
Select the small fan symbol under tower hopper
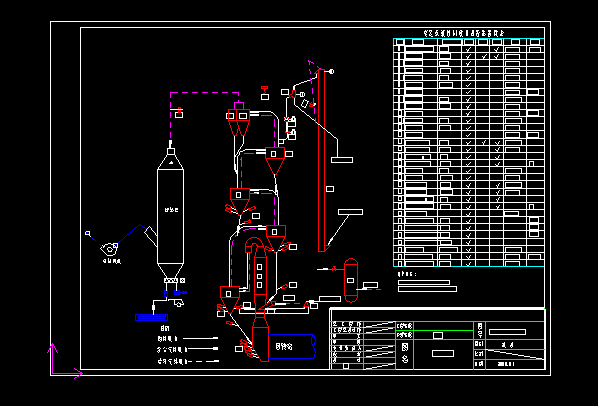pyautogui.click(x=178, y=303)
